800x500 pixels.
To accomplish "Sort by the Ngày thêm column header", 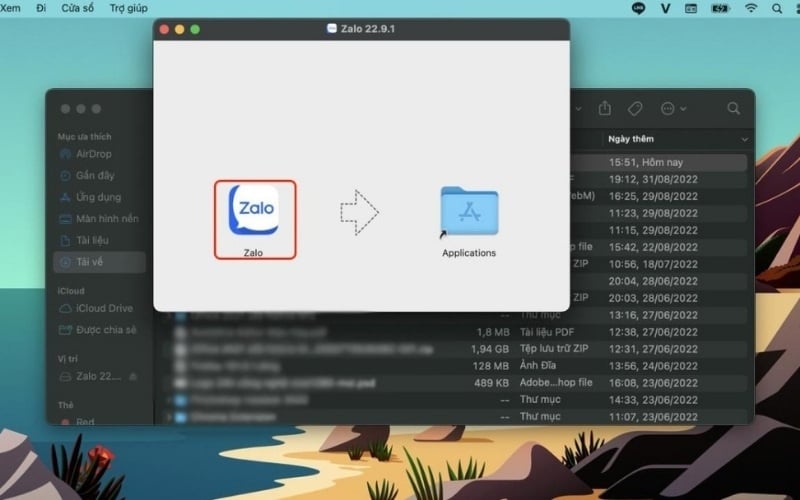I will click(x=631, y=139).
